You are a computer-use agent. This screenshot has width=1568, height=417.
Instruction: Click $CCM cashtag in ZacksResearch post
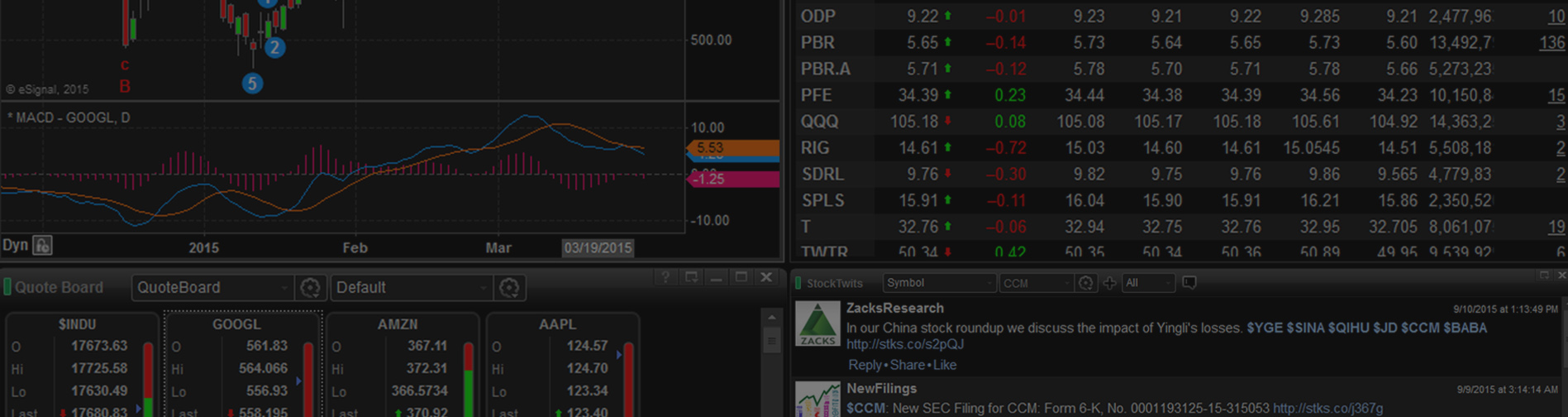(1420, 328)
